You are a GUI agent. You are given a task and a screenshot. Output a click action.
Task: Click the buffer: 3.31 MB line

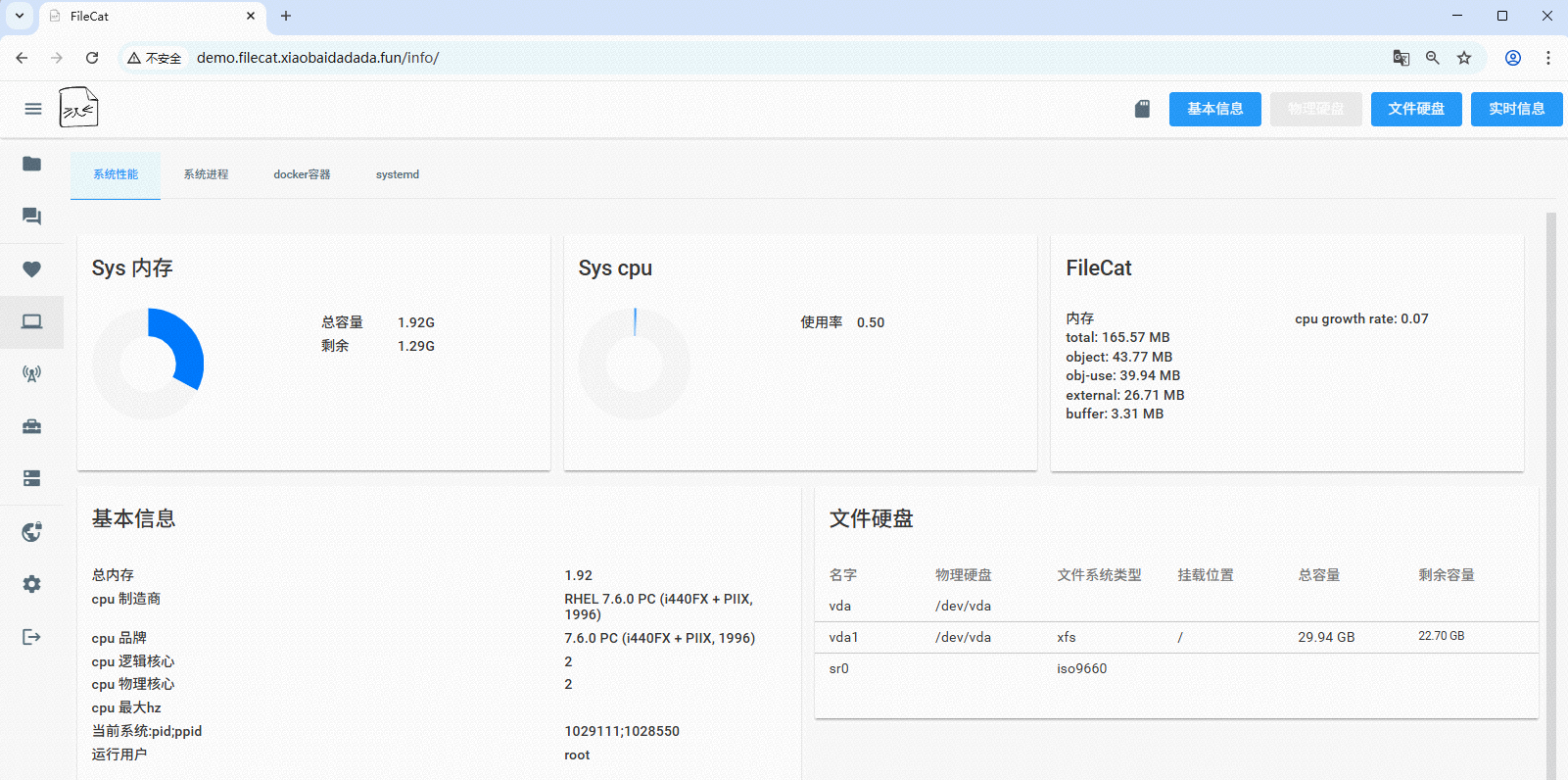(1115, 414)
